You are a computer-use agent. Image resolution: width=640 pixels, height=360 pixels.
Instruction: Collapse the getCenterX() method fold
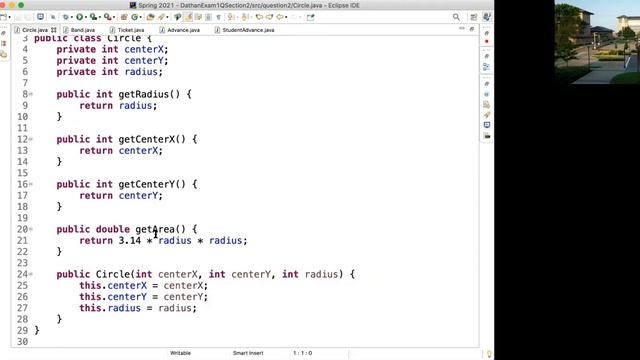(x=31, y=139)
